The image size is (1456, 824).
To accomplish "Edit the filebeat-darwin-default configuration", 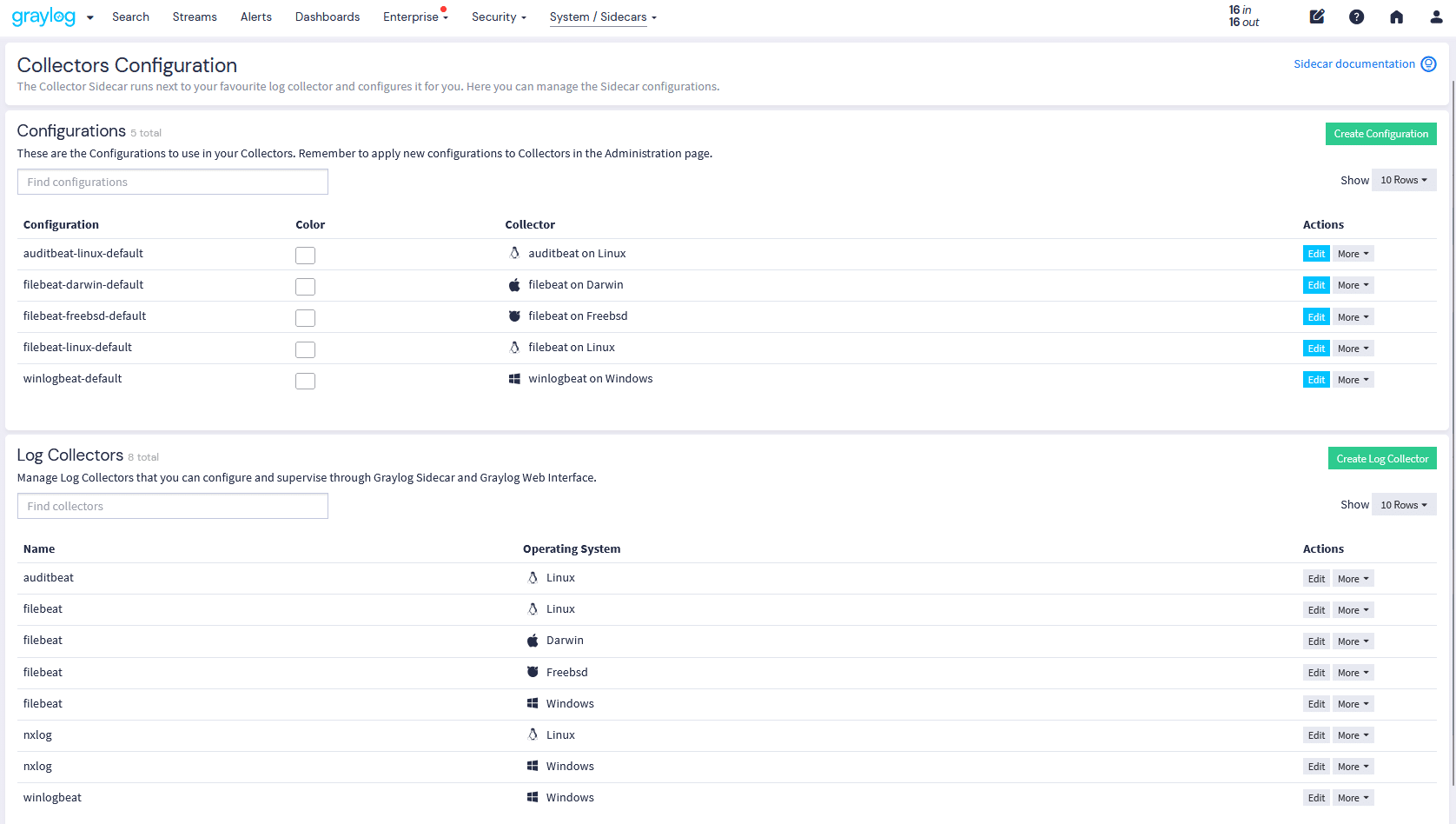I will (1316, 284).
